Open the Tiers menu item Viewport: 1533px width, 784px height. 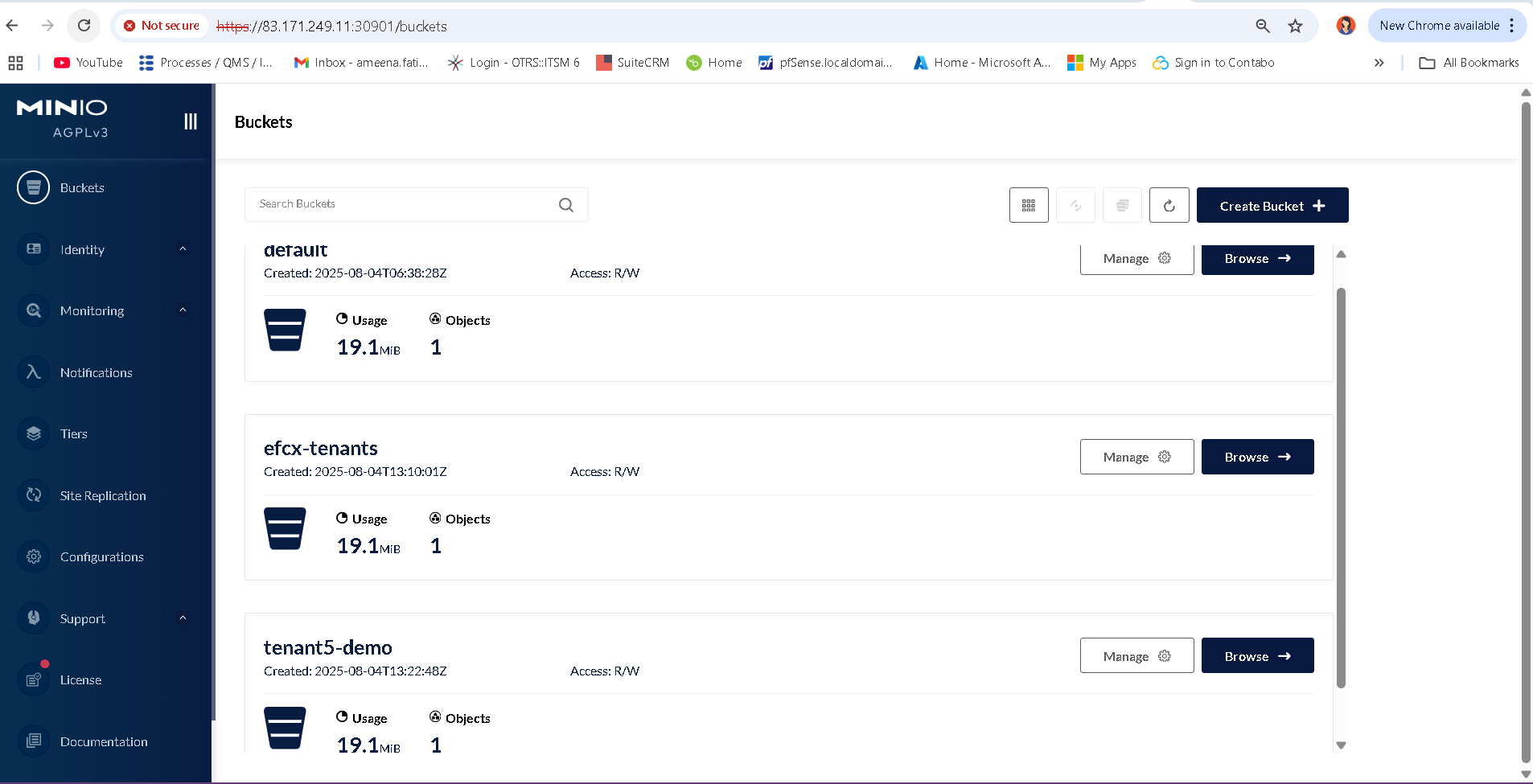(x=74, y=434)
